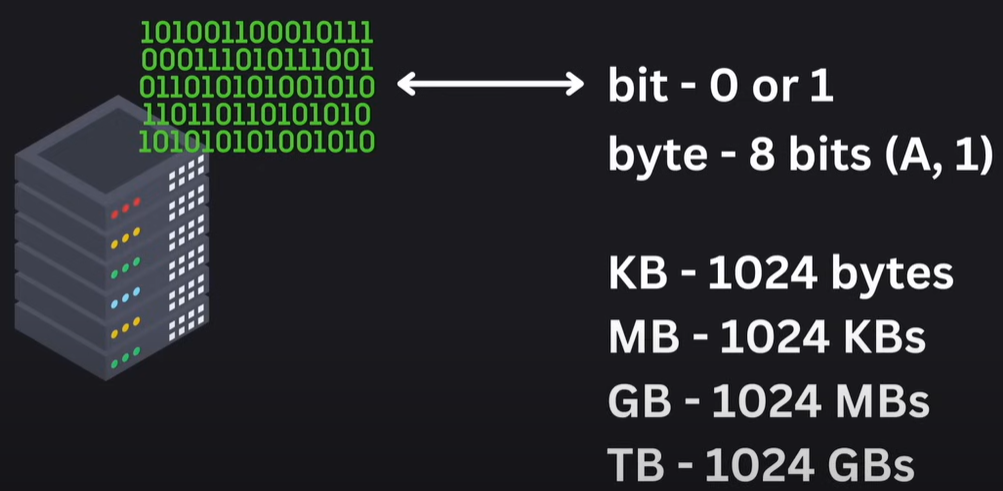Click the server rack stack icon
The width and height of the screenshot is (1003, 491).
(112, 238)
